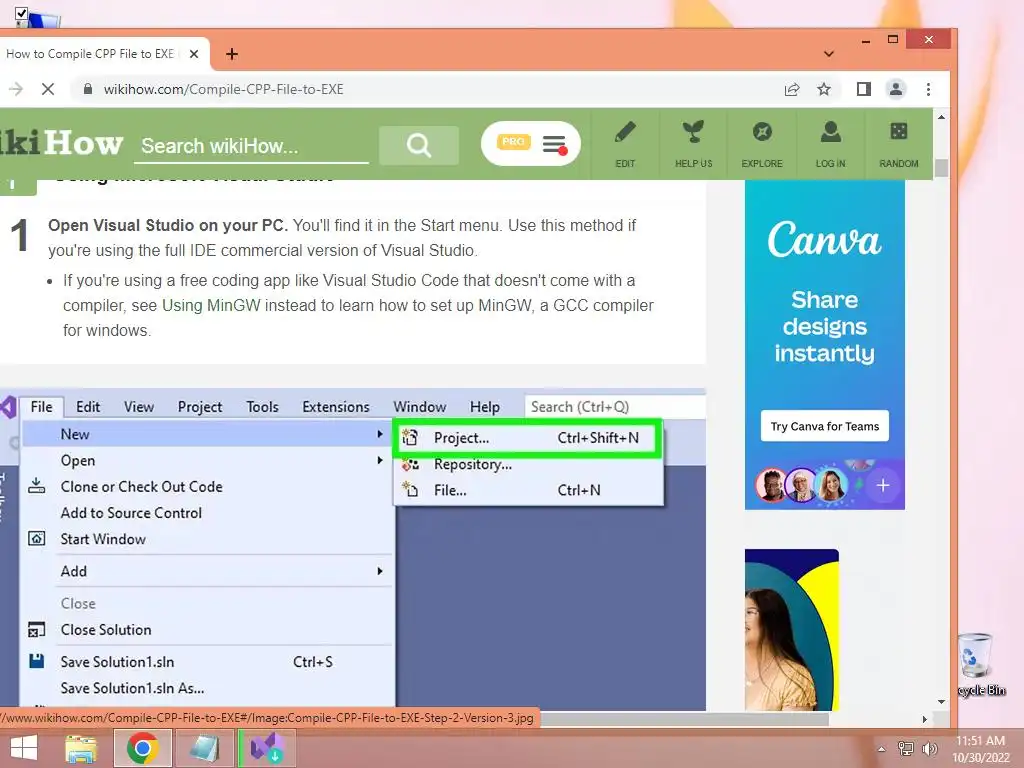Click the Repository icon in the New submenu
Viewport: 1024px width, 768px height.
[410, 464]
